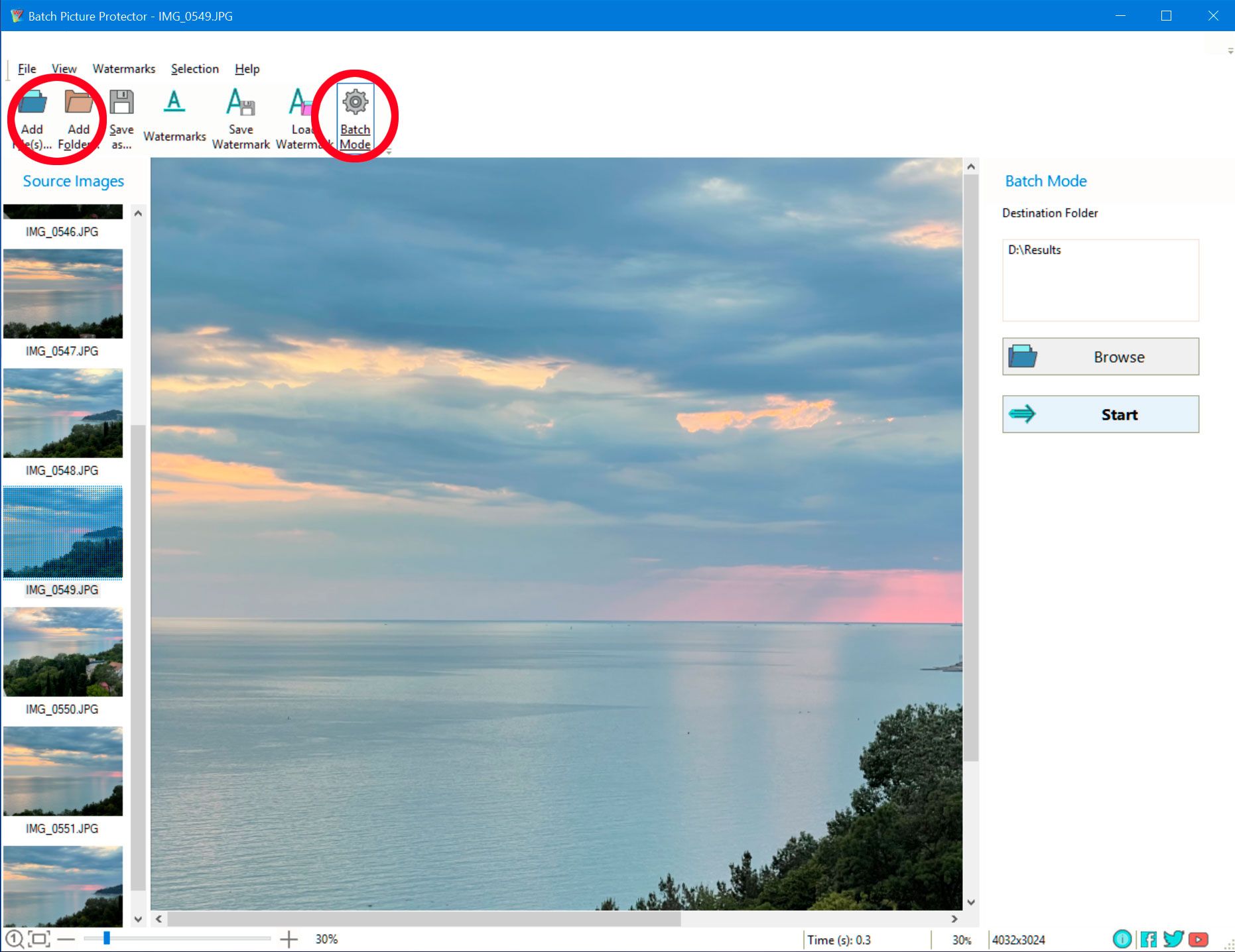Click the Destination Folder path field
Viewport: 1235px width, 952px height.
[x=1100, y=280]
